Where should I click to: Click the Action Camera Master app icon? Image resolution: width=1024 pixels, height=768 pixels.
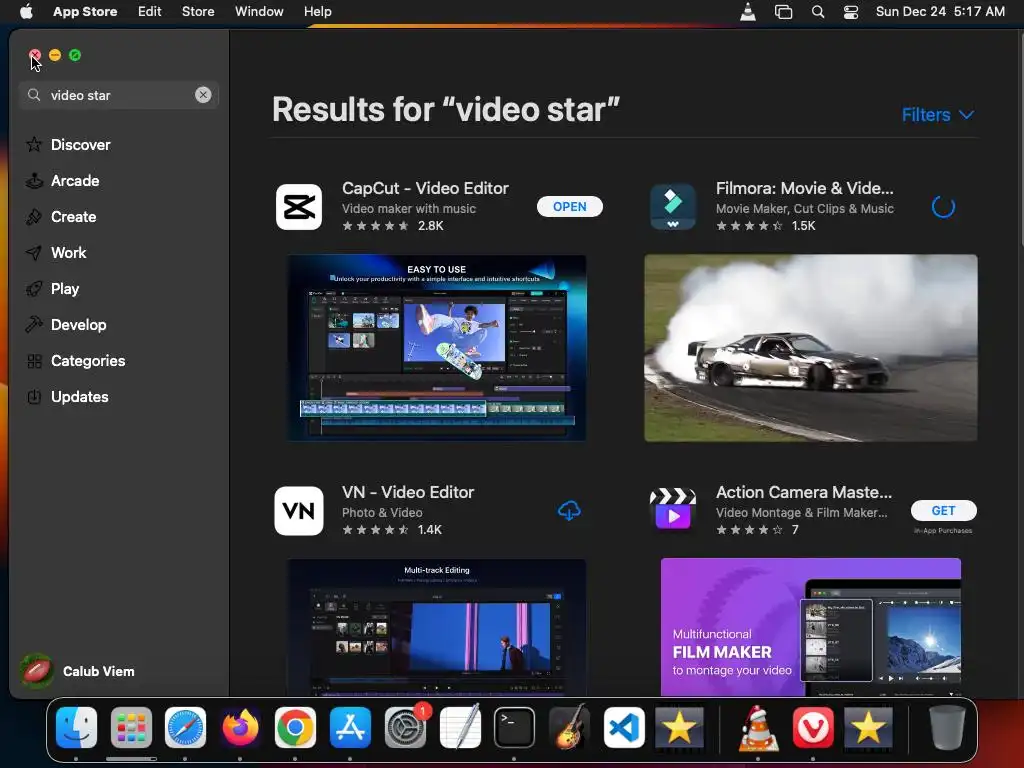(x=673, y=511)
